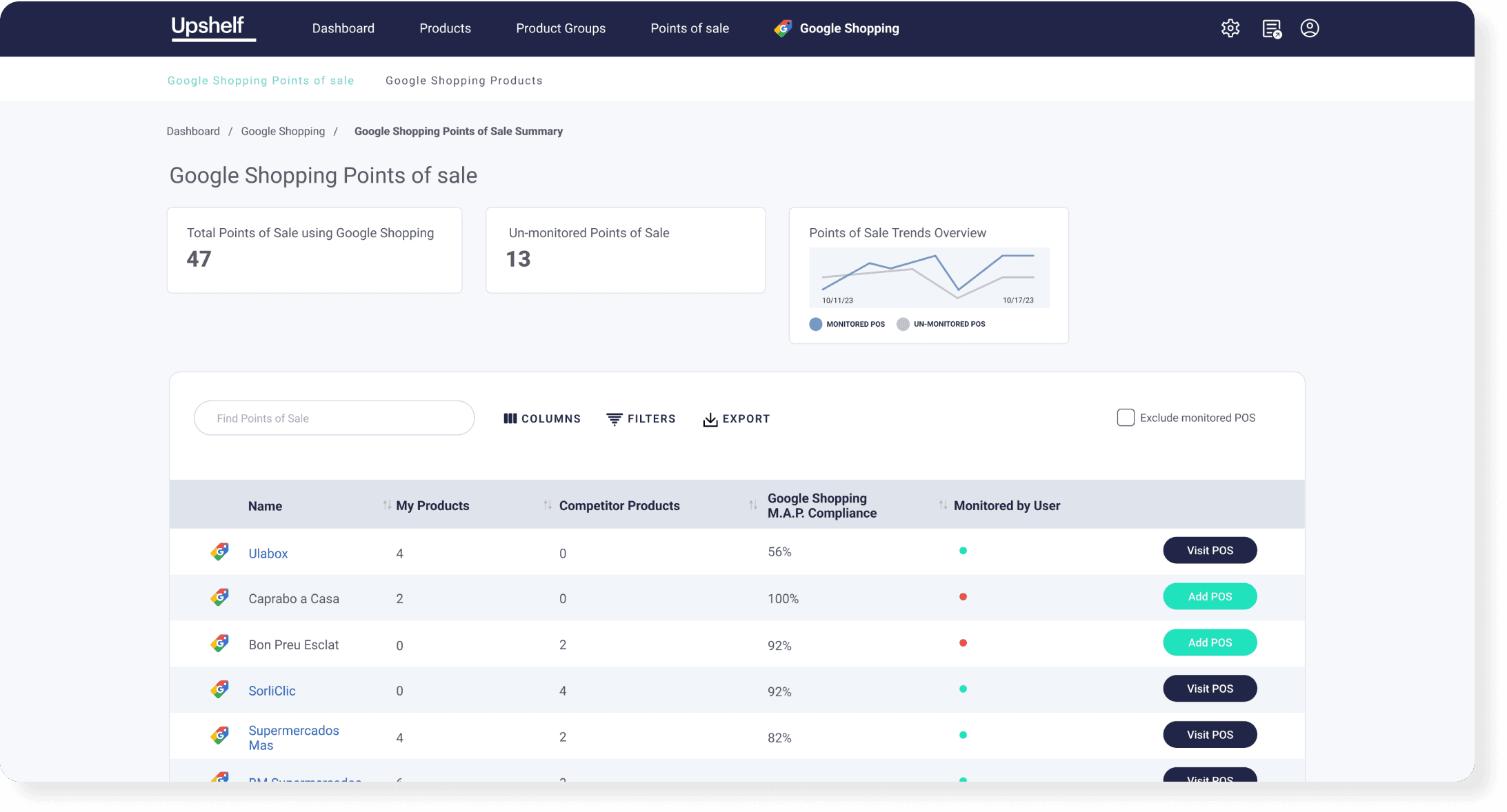
Task: Select the Google Shopping icon in the navbar
Action: click(x=782, y=28)
